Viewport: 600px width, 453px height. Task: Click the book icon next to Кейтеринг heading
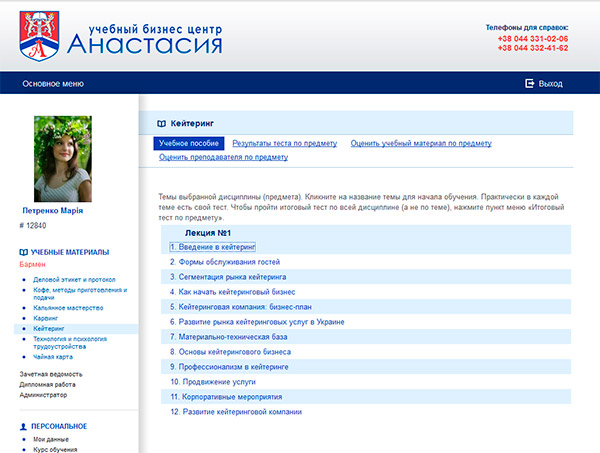[x=161, y=123]
